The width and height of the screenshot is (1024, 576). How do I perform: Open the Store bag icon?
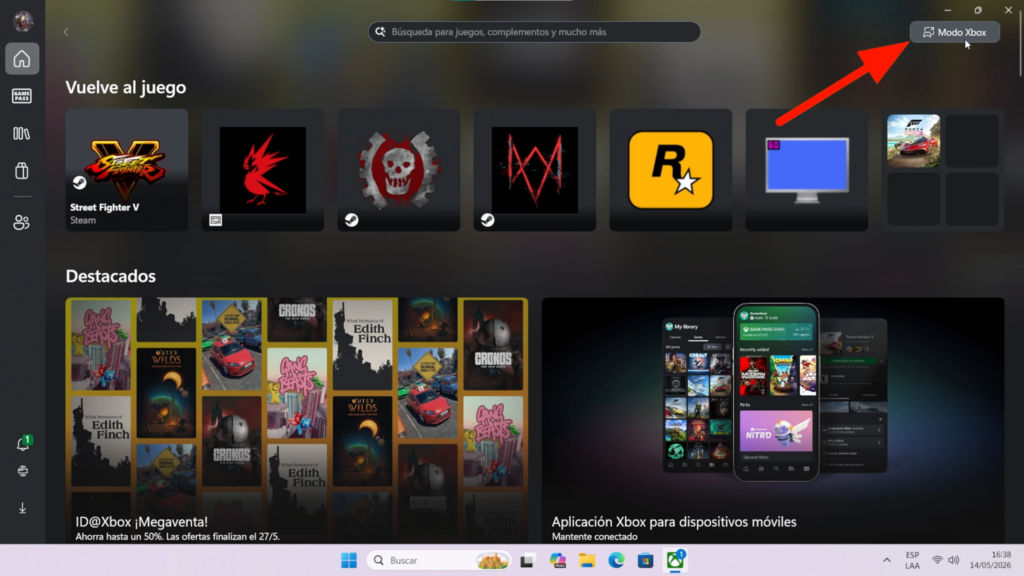pyautogui.click(x=22, y=171)
